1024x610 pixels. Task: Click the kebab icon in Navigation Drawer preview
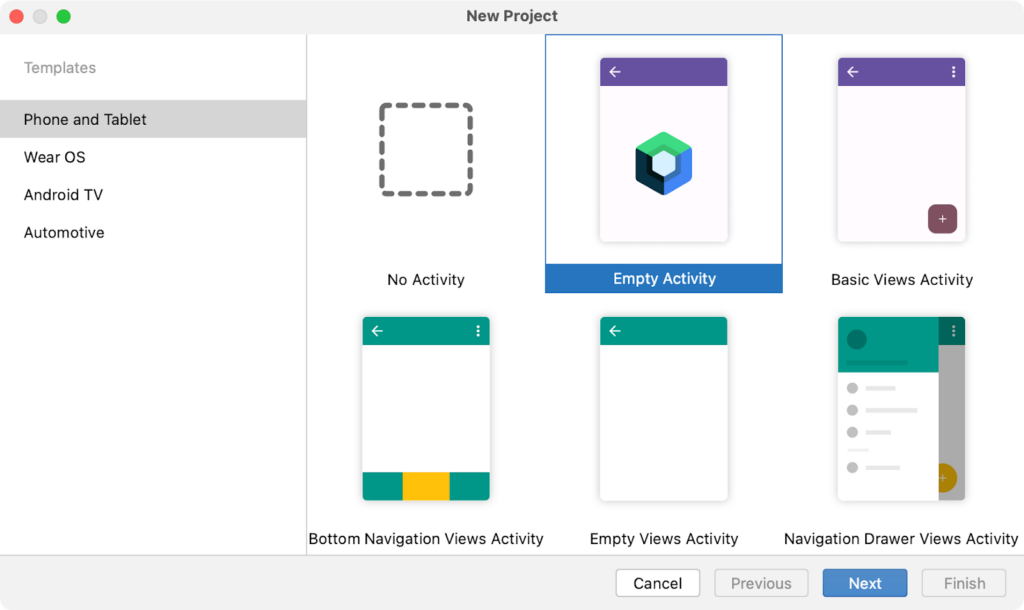pos(953,330)
